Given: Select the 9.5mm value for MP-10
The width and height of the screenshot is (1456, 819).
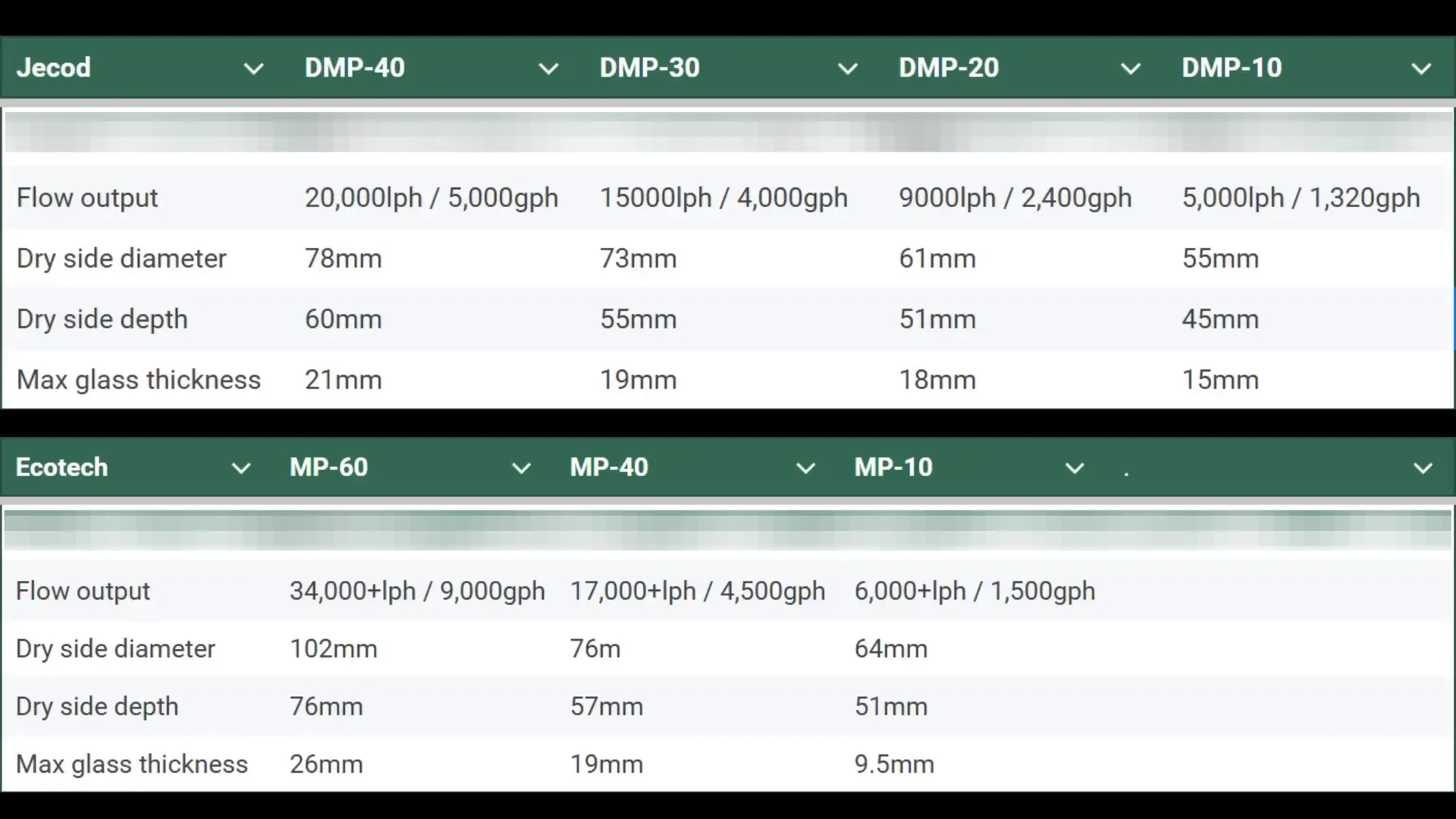Looking at the screenshot, I should 893,764.
